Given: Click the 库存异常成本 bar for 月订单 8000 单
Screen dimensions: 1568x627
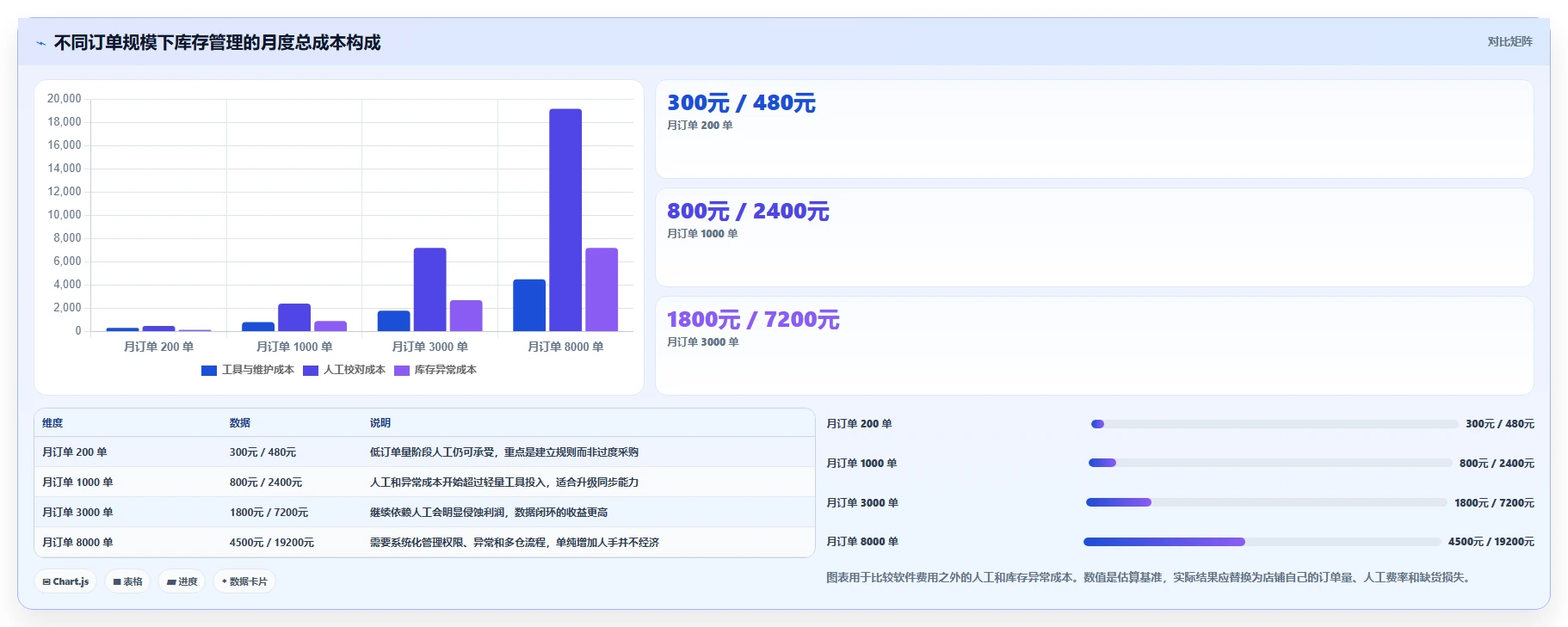Looking at the screenshot, I should 602,290.
